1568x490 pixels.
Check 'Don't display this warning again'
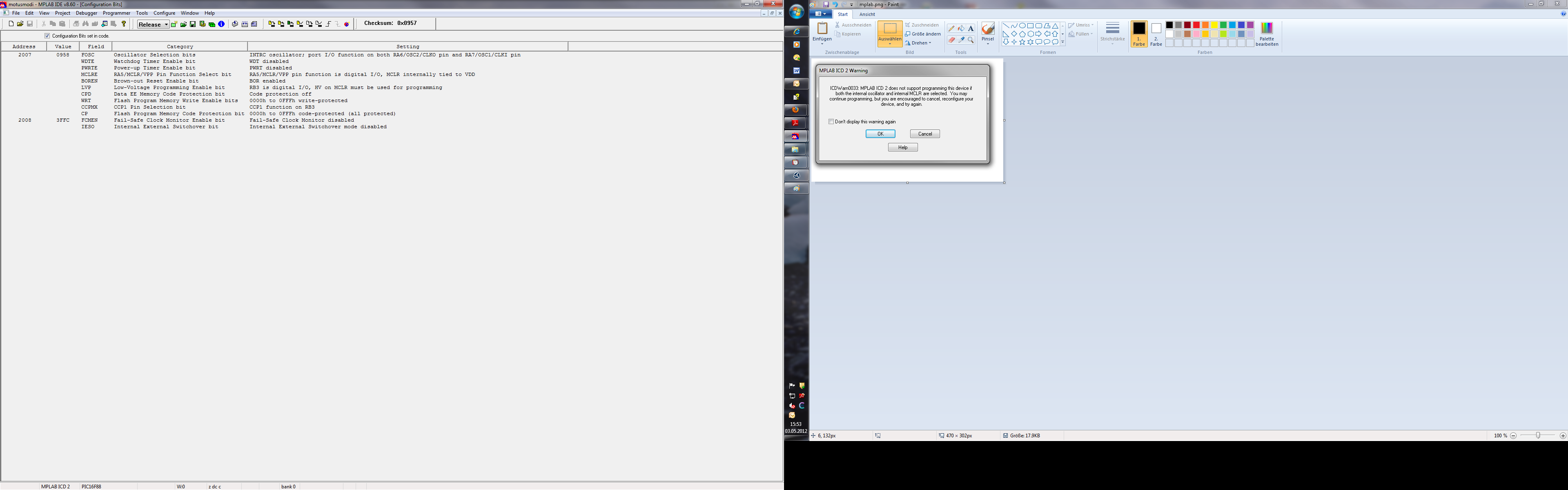tap(831, 122)
